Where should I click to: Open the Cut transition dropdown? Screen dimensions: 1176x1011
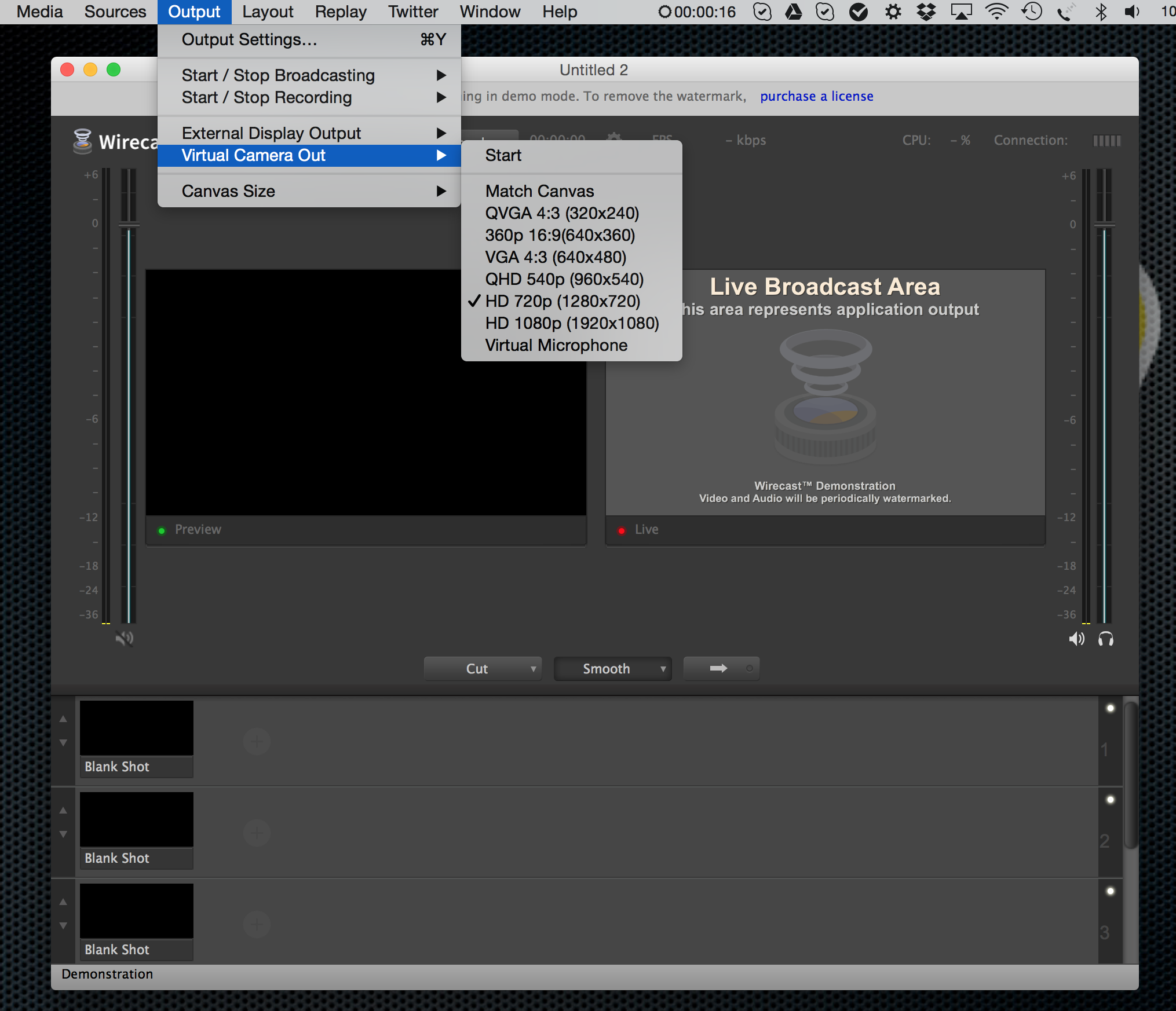tap(482, 668)
